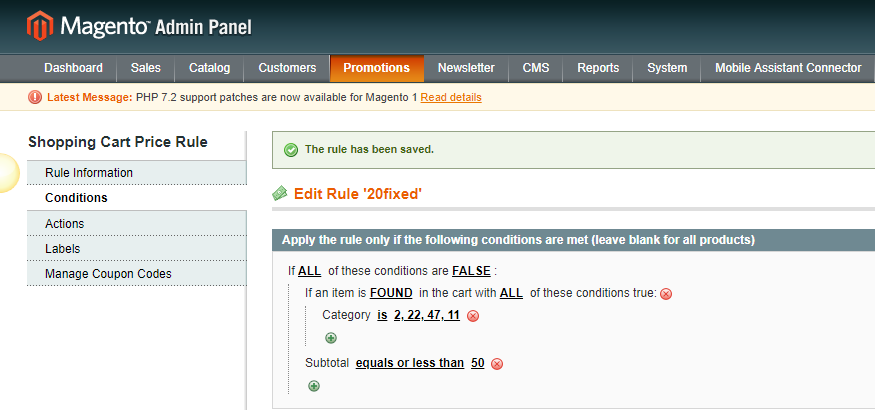Change the FALSE condition value

(471, 271)
